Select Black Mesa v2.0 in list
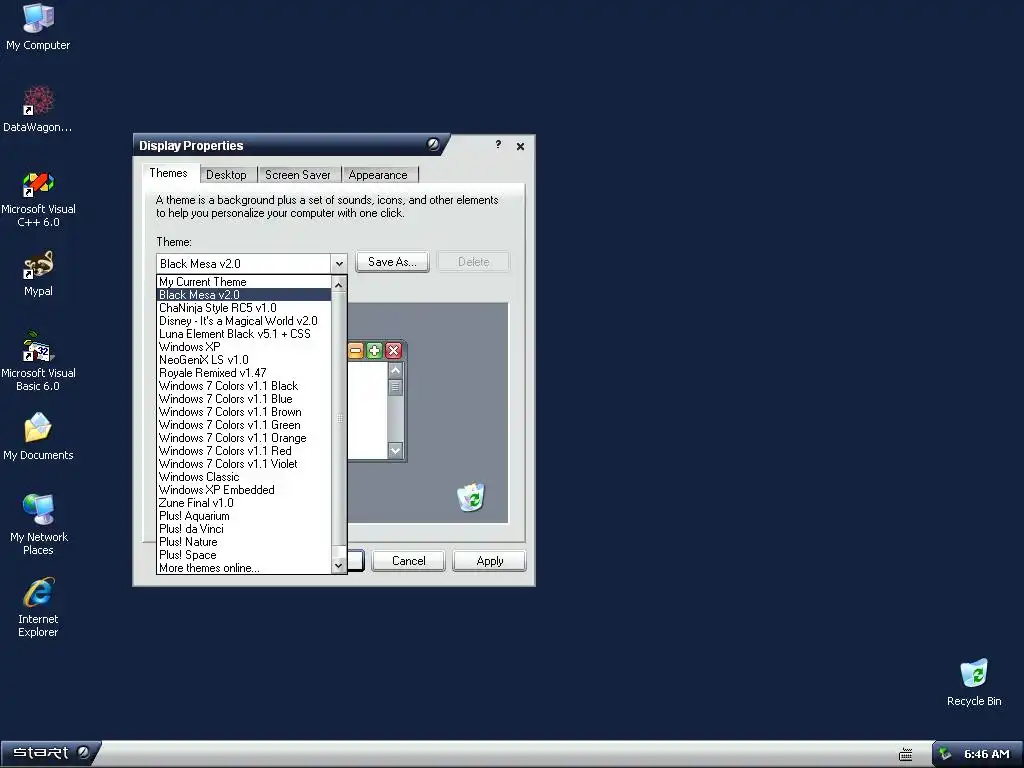Screen dimensions: 1024x768 point(244,295)
